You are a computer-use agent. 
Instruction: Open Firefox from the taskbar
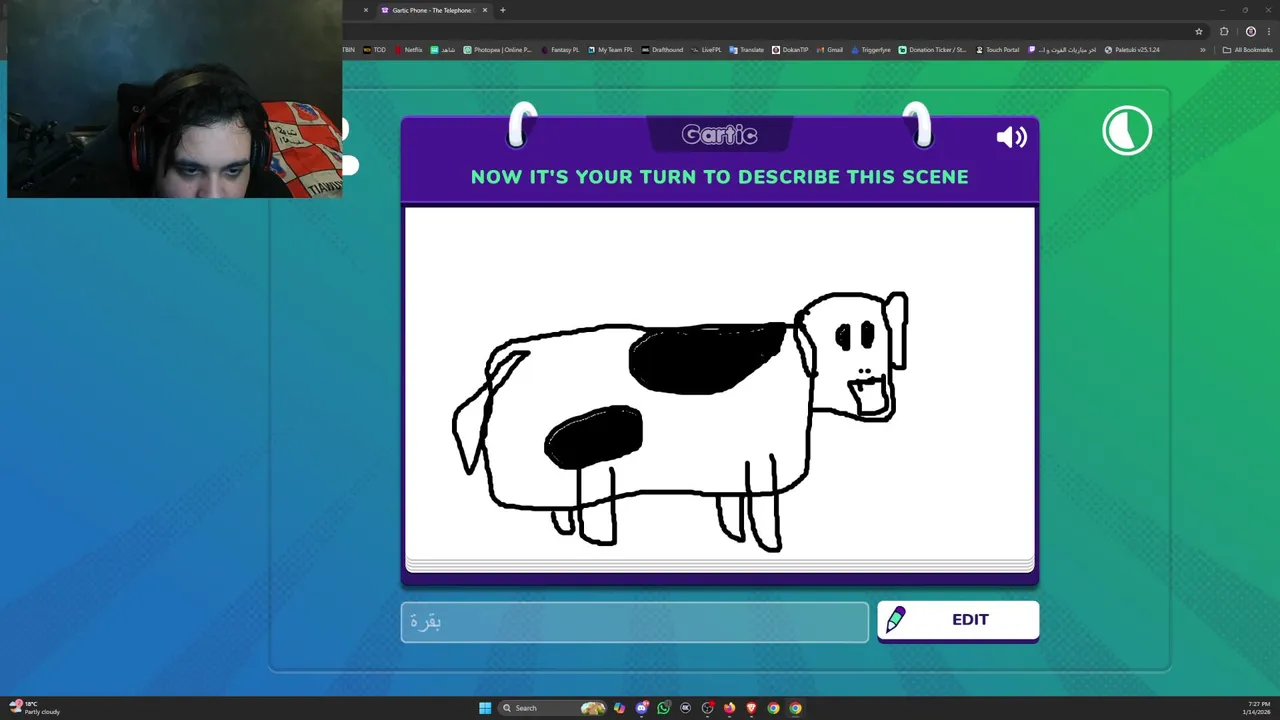click(x=729, y=708)
